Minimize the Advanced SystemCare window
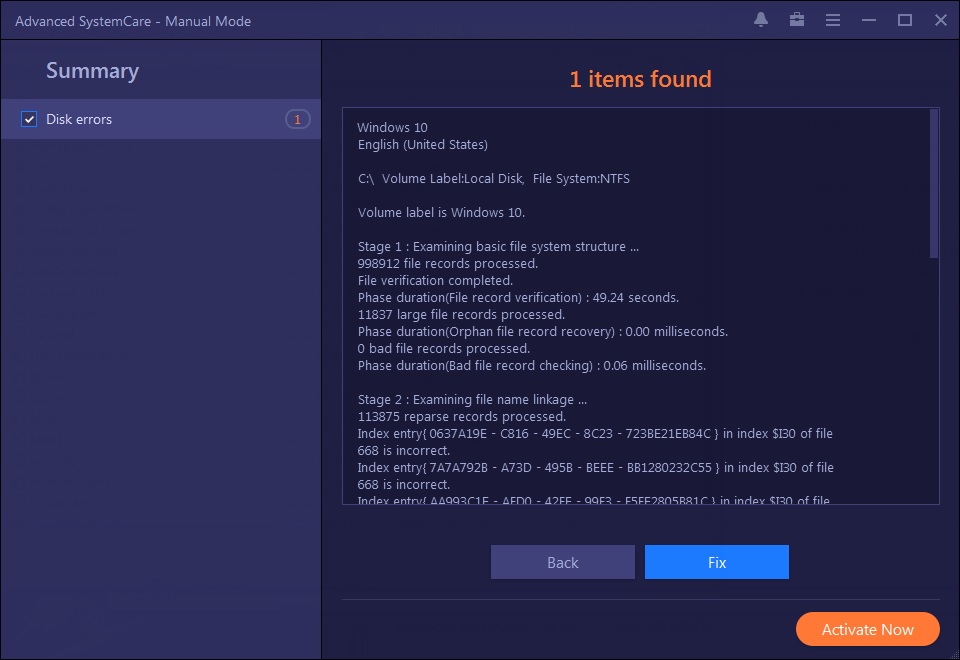Viewport: 960px width, 660px height. click(x=869, y=20)
